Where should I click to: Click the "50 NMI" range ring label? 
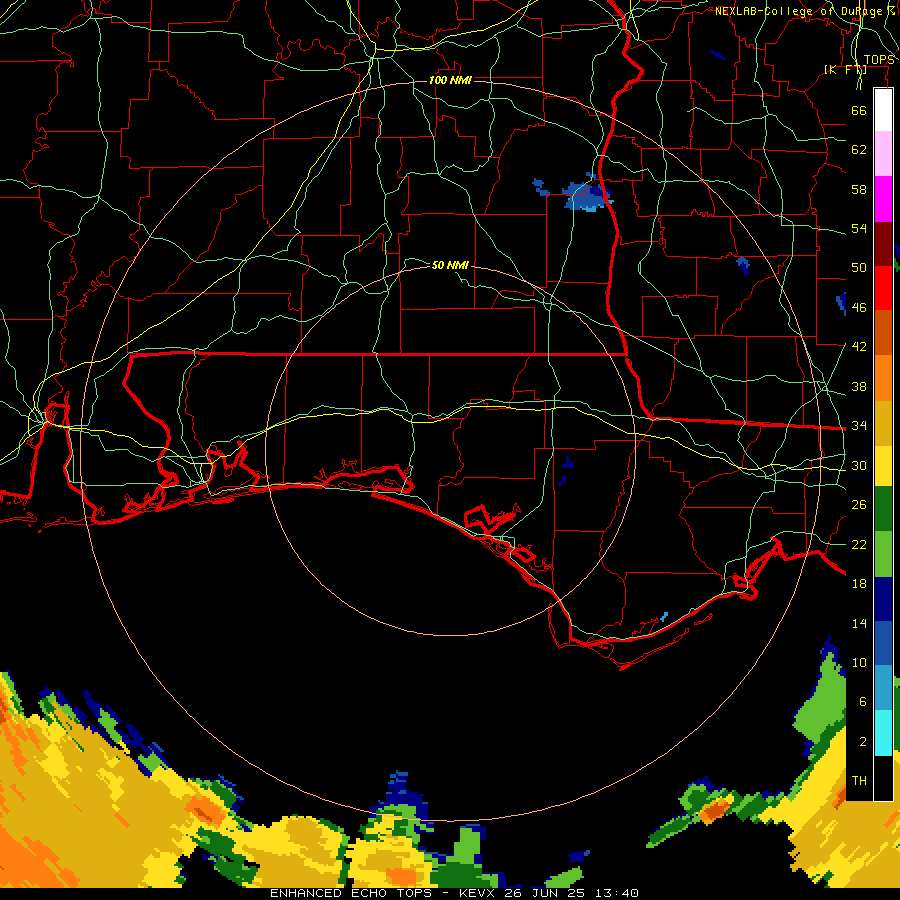point(450,265)
